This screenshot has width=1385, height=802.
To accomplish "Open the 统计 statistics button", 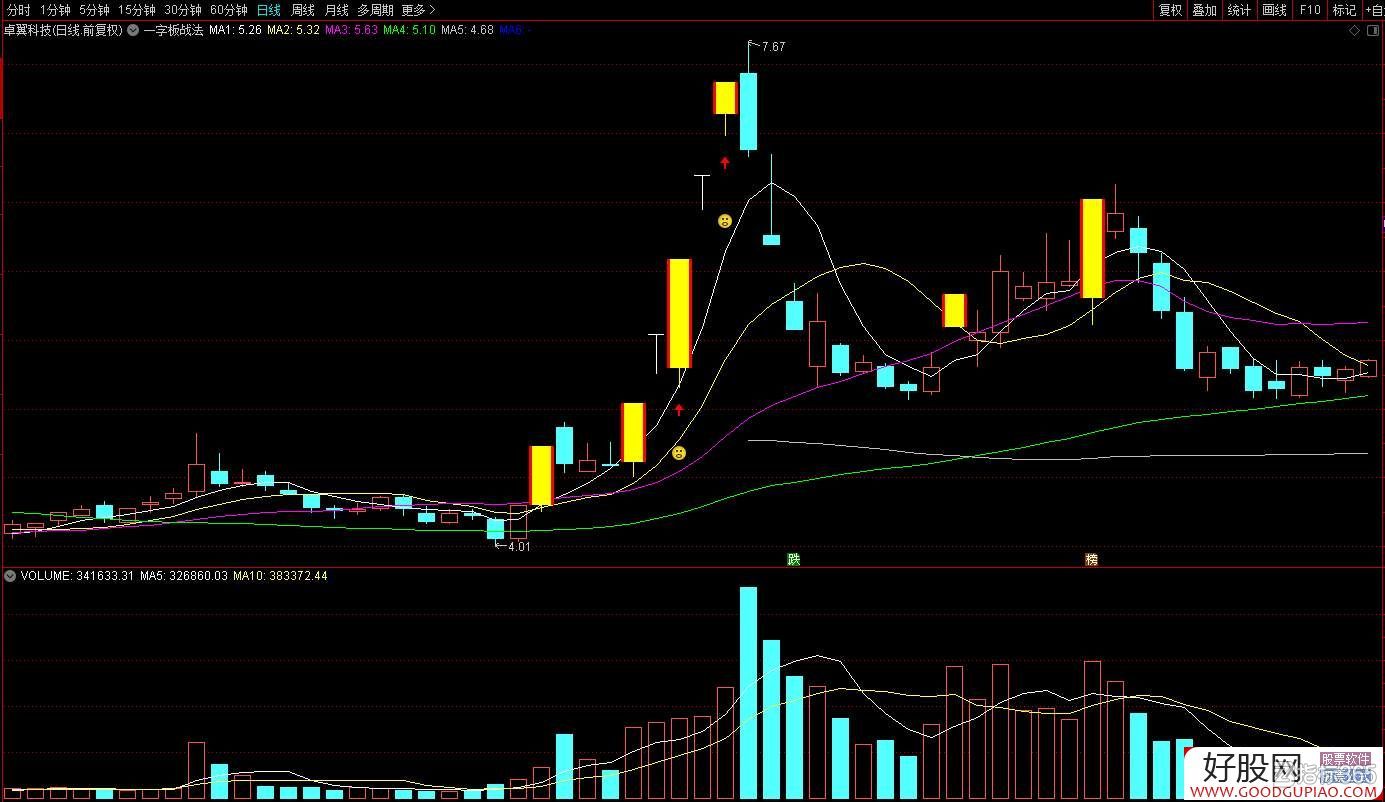I will click(1239, 10).
